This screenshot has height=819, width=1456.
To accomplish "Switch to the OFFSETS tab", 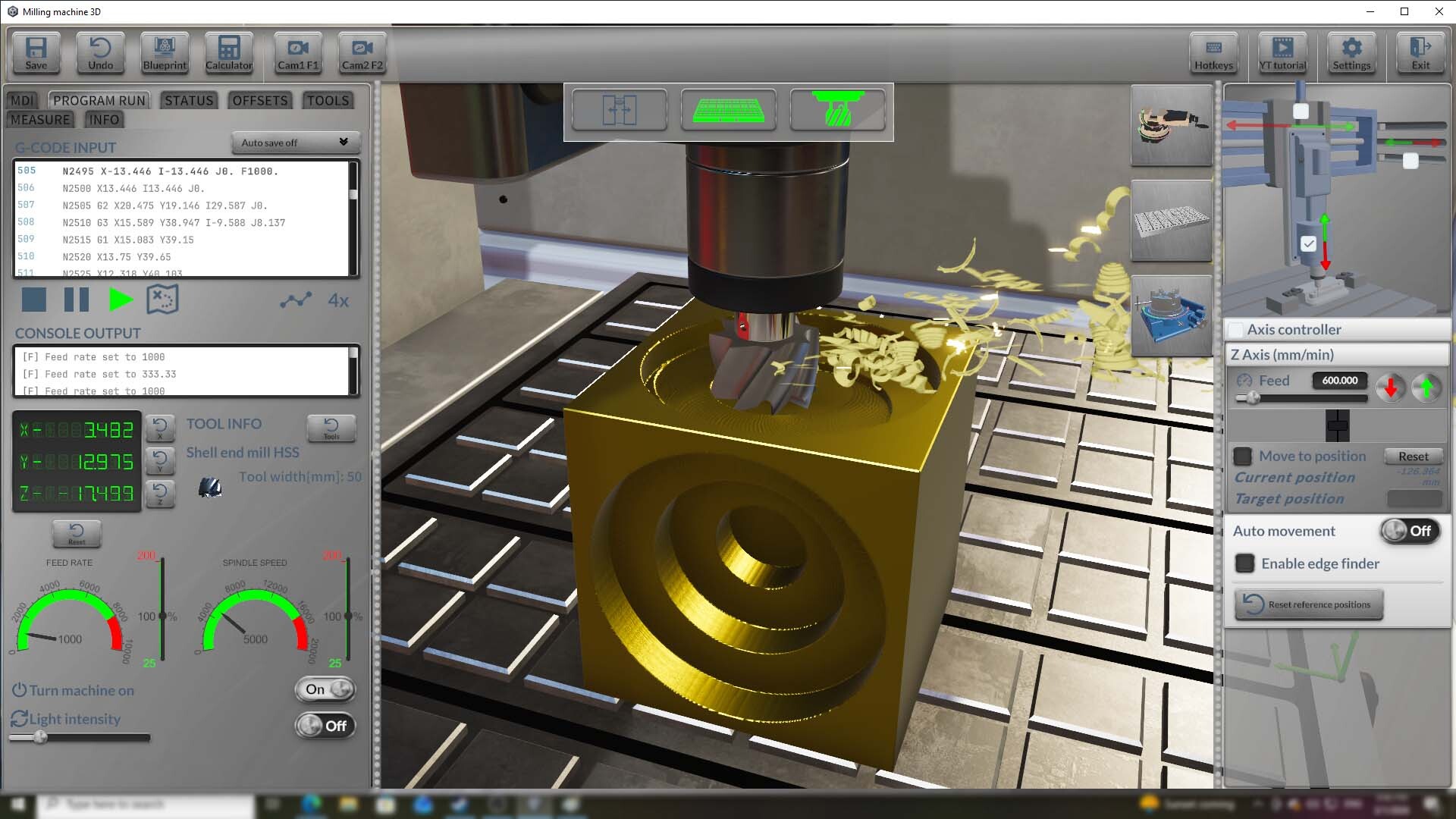I will (259, 99).
